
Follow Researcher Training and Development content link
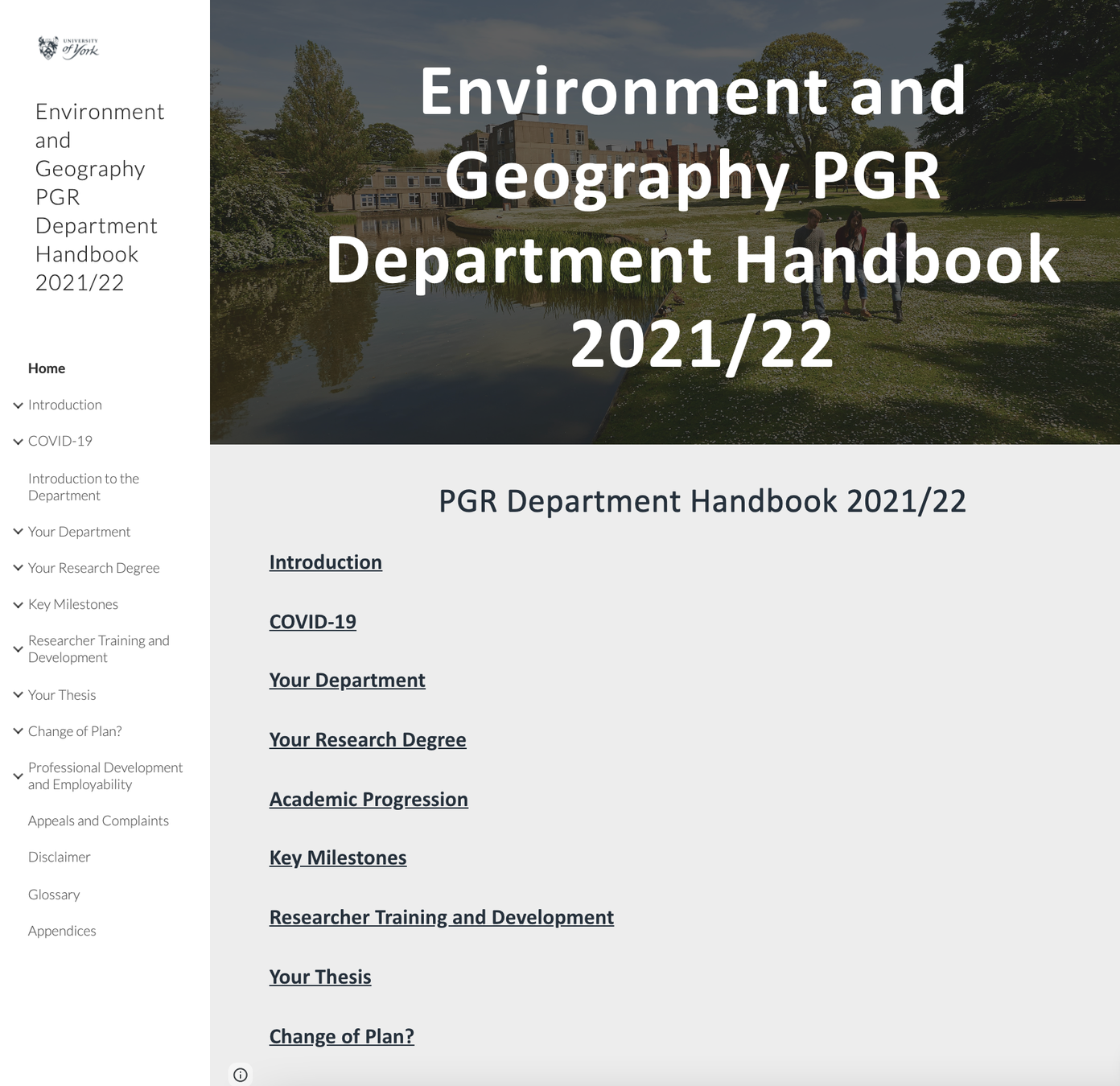tap(442, 918)
